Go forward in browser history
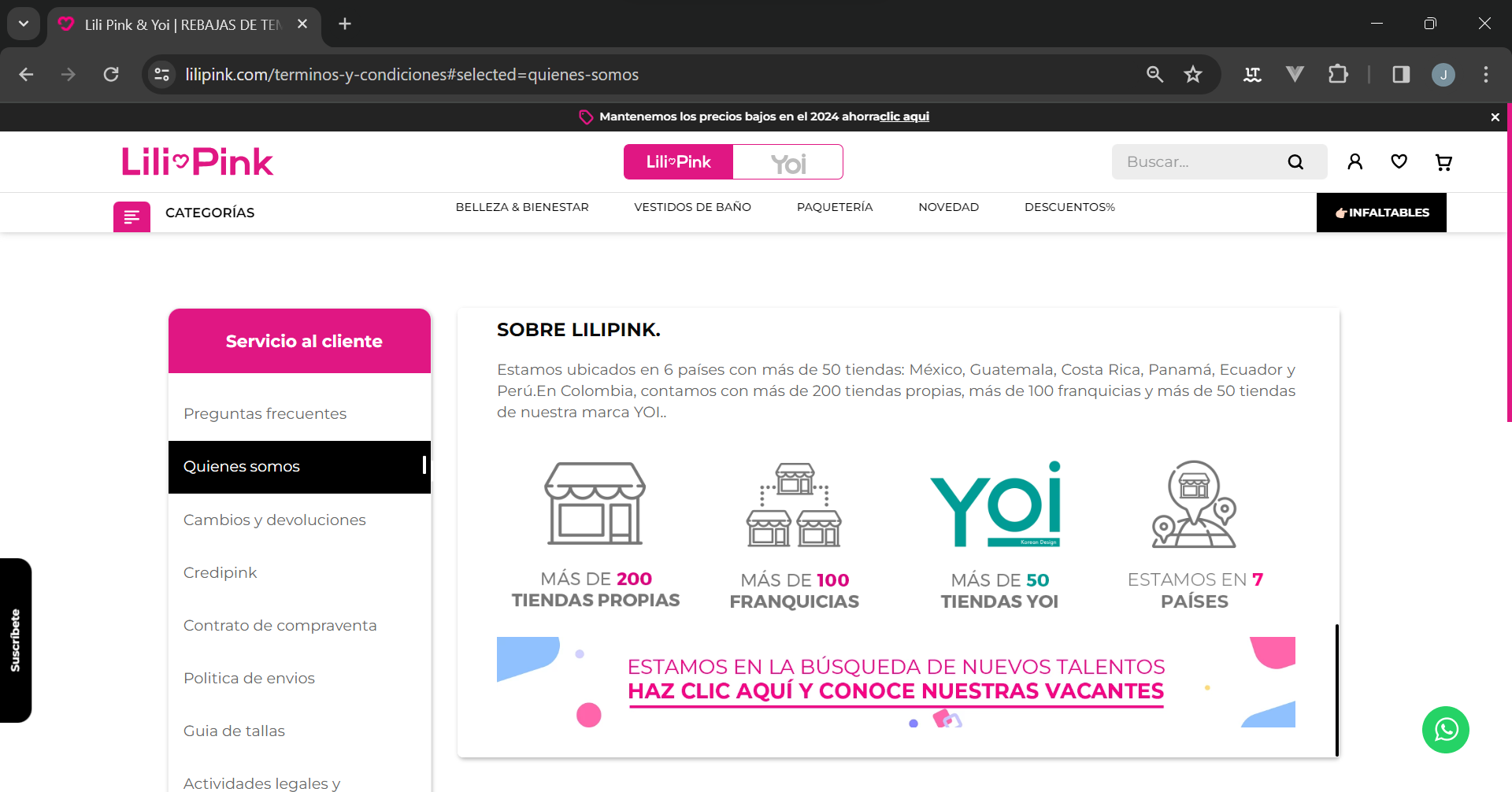1512x792 pixels. click(x=69, y=74)
